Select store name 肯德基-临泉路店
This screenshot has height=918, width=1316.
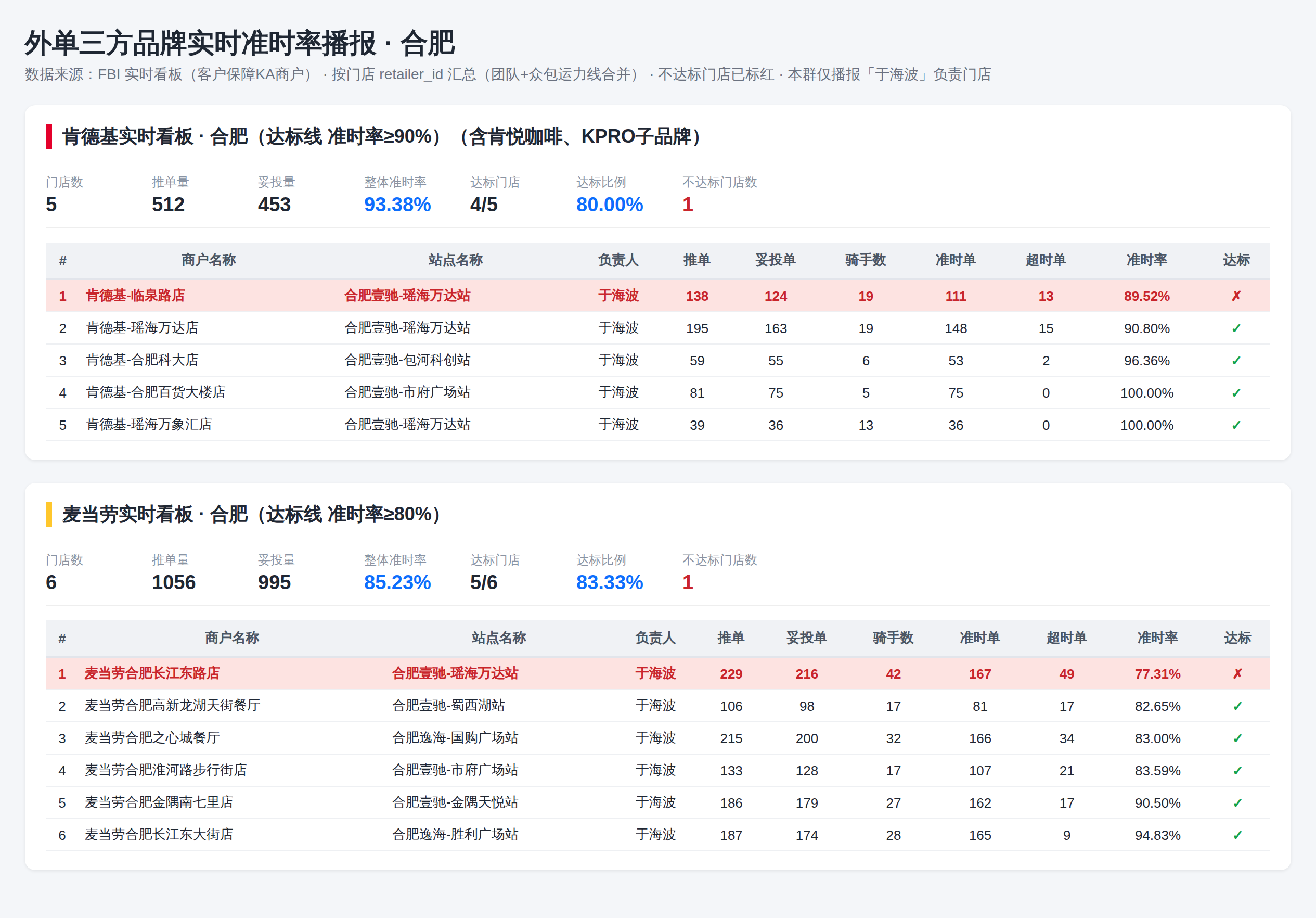[x=135, y=296]
